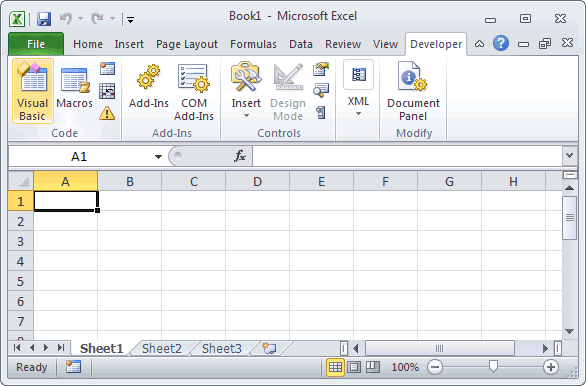This screenshot has width=586, height=386.
Task: Click the zoom slider handle
Action: coord(493,367)
